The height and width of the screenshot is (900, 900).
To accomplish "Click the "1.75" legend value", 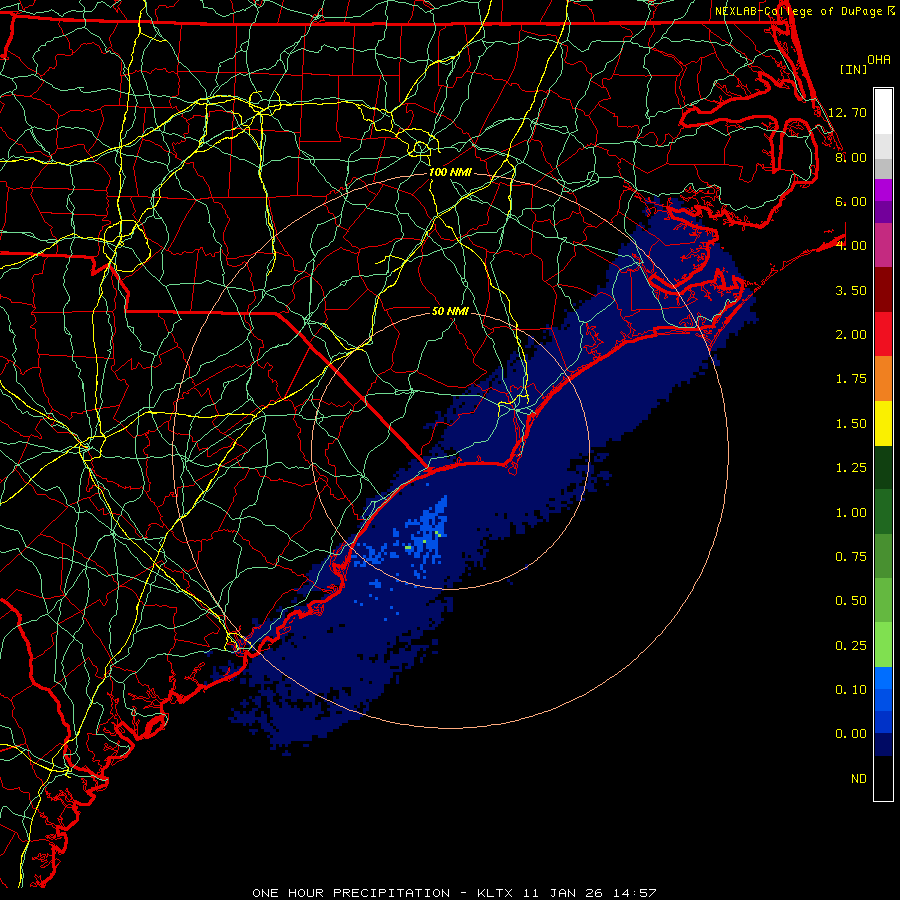I will [x=851, y=379].
